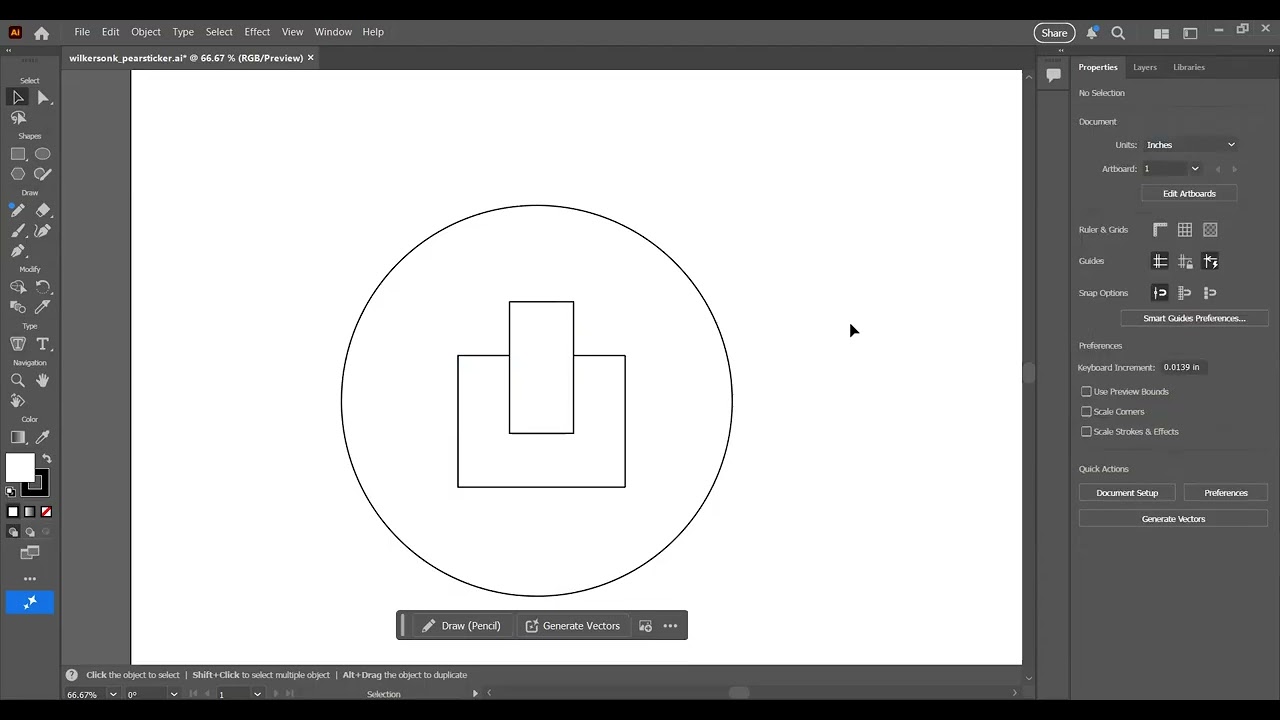Toggle Show Guides icon
The image size is (1280, 720).
coord(1160,261)
